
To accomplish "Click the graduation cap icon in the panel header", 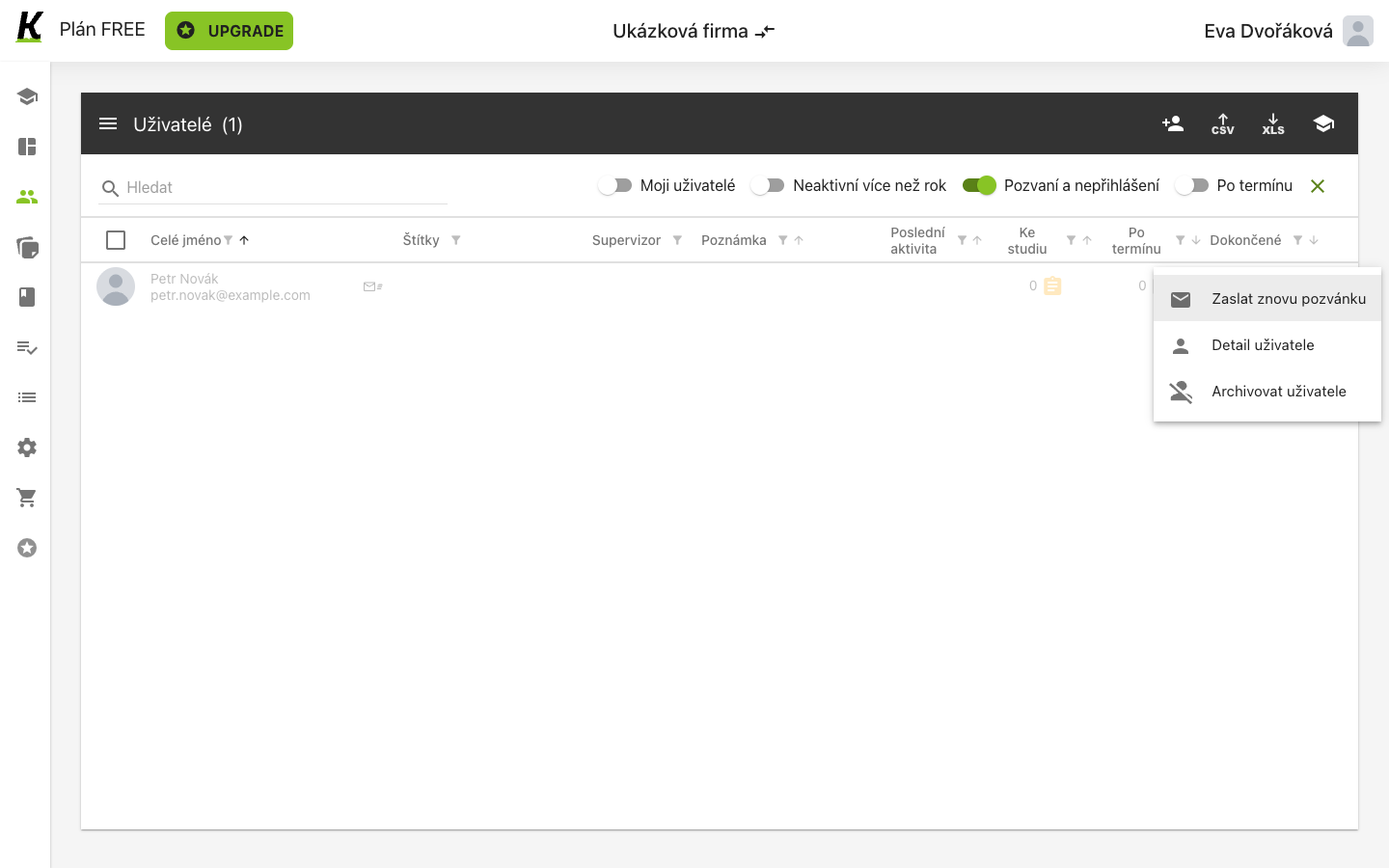I will tap(1323, 123).
